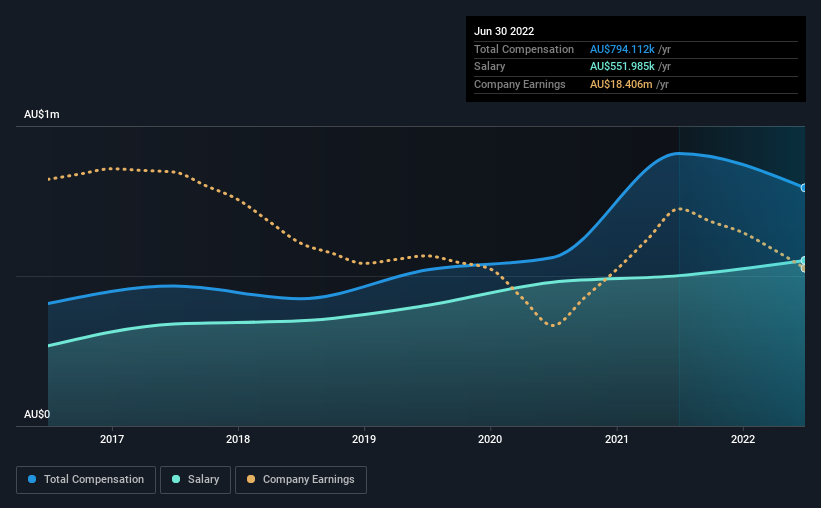Toggle the Company Earnings legend button
821x508 pixels.
click(301, 480)
